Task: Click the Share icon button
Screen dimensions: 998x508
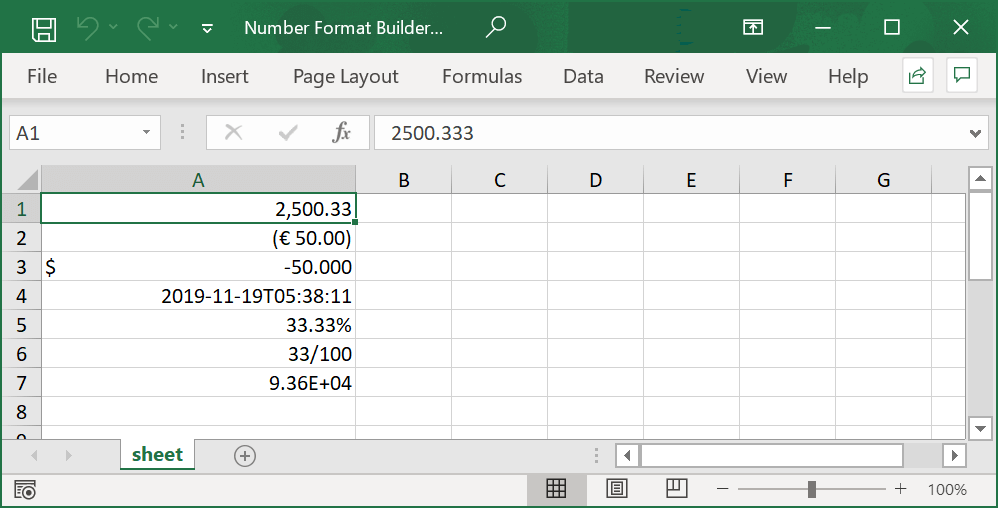Action: pos(917,76)
